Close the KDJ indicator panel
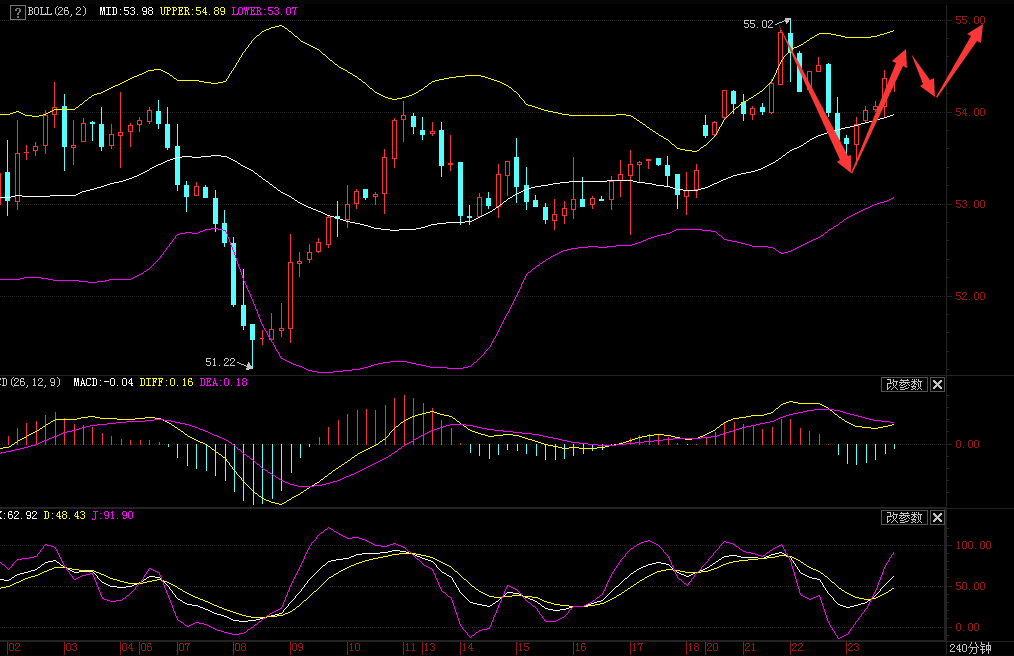Screen dimensions: 1014x656 point(937,517)
